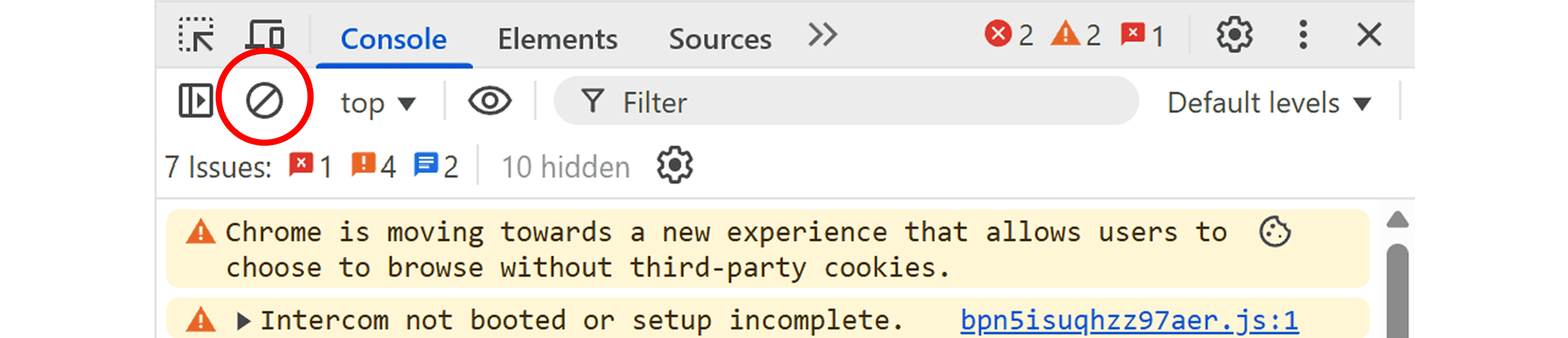Open DevTools settings gear in the top bar
The width and height of the screenshot is (1568, 338).
click(x=1234, y=36)
